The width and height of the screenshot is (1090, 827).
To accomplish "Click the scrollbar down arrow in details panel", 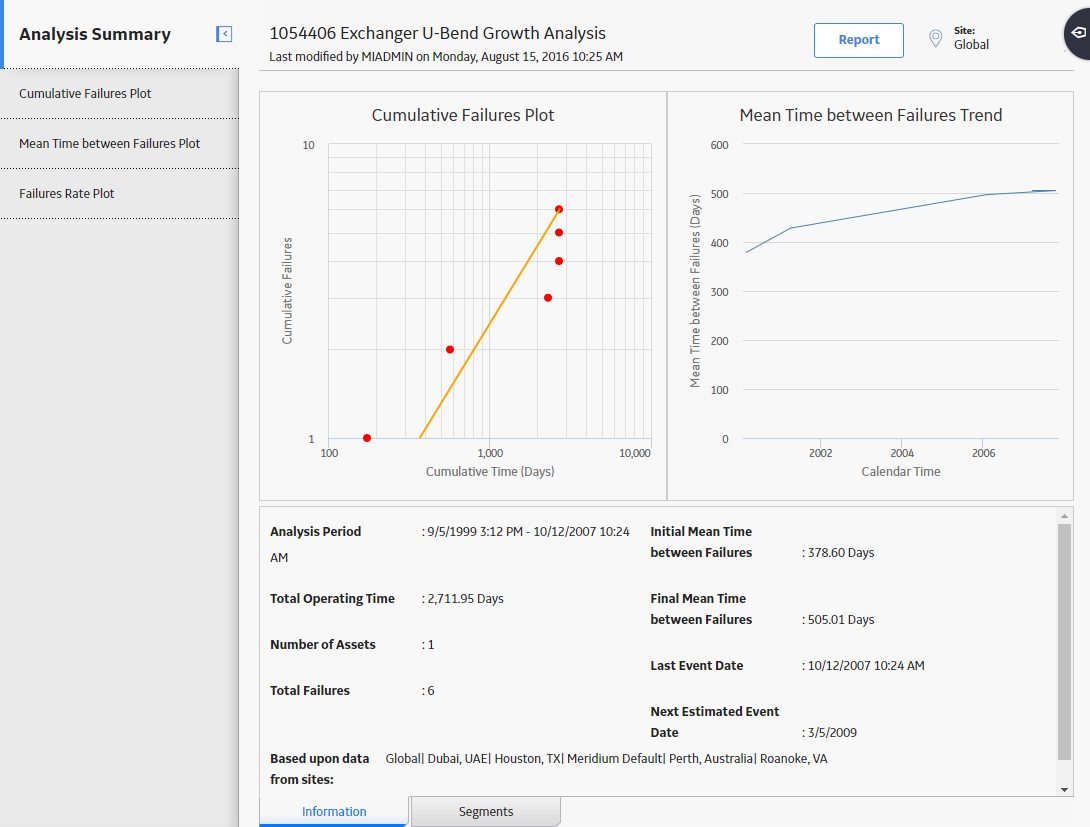I will [x=1064, y=789].
